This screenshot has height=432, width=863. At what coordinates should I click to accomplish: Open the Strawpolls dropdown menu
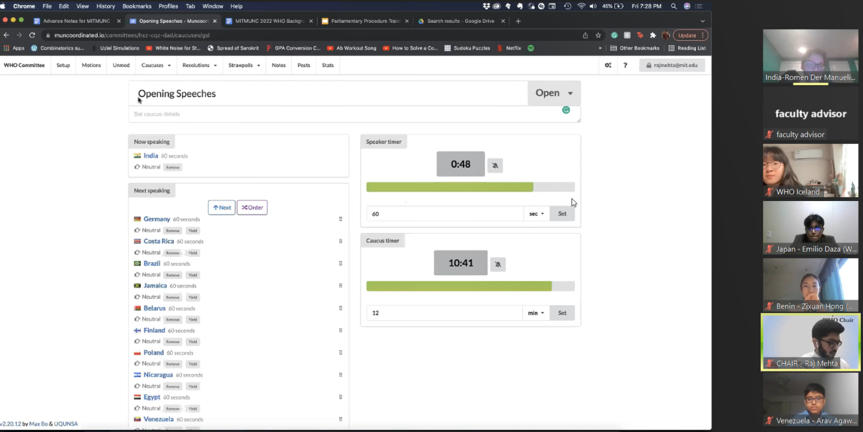(244, 65)
